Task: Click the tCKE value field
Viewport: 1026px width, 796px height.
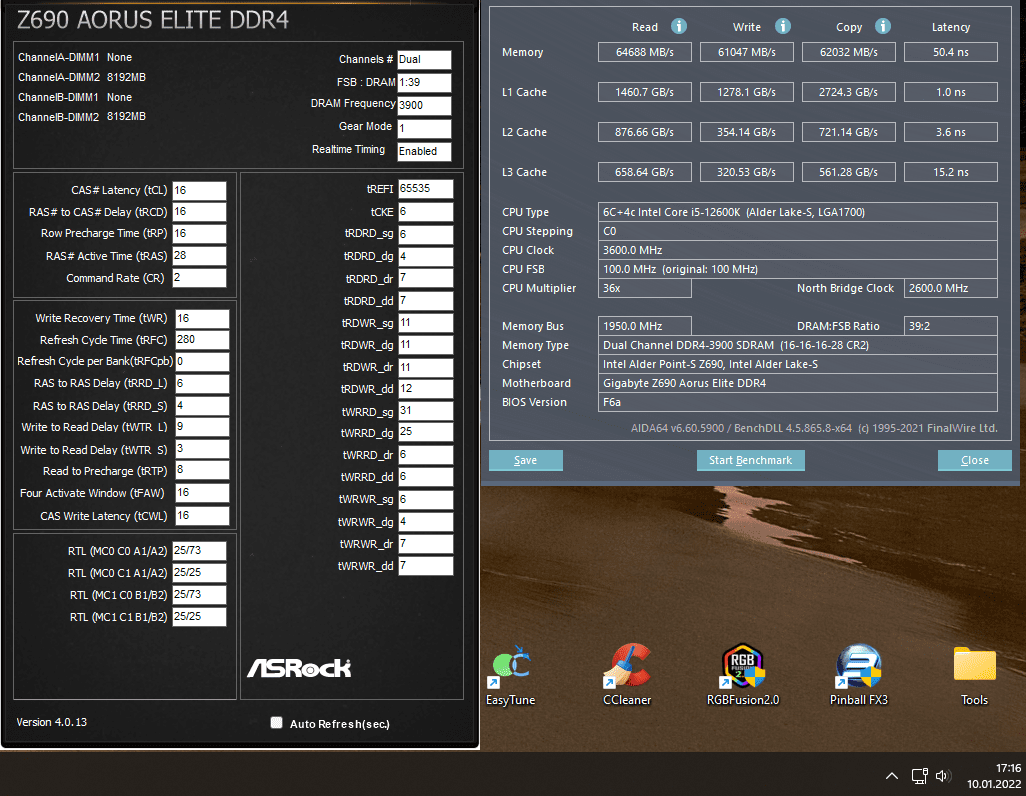Action: [x=425, y=211]
